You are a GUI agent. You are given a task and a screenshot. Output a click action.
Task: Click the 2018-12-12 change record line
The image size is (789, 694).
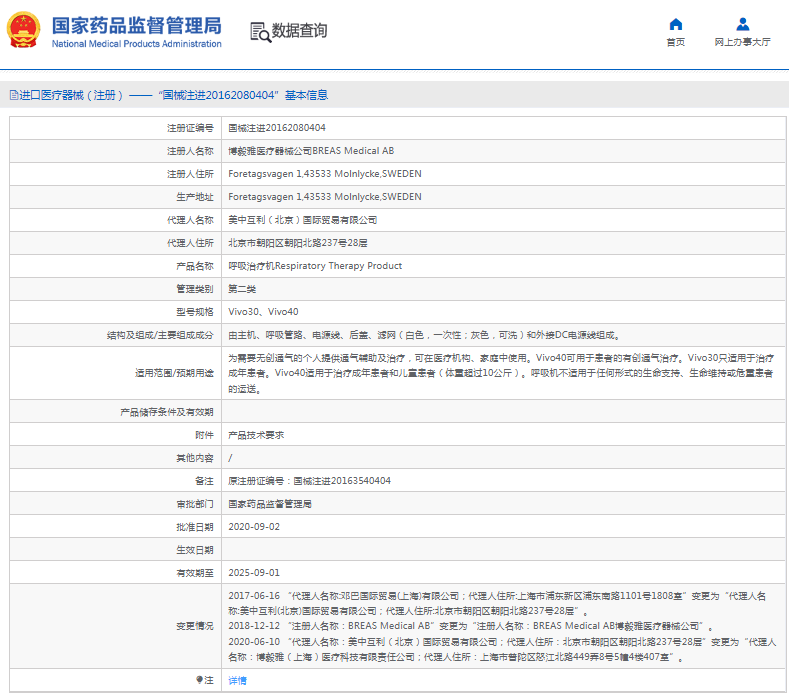click(x=470, y=626)
